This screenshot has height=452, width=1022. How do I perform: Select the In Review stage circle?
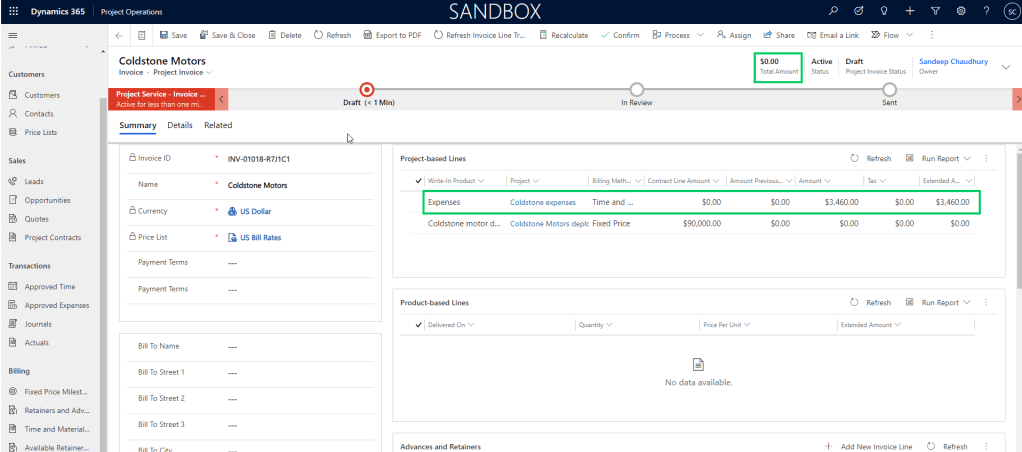click(637, 90)
